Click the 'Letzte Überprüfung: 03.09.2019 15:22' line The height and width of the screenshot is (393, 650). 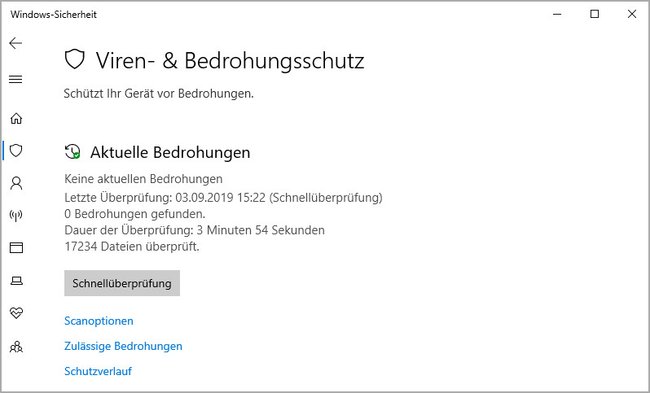coord(223,198)
